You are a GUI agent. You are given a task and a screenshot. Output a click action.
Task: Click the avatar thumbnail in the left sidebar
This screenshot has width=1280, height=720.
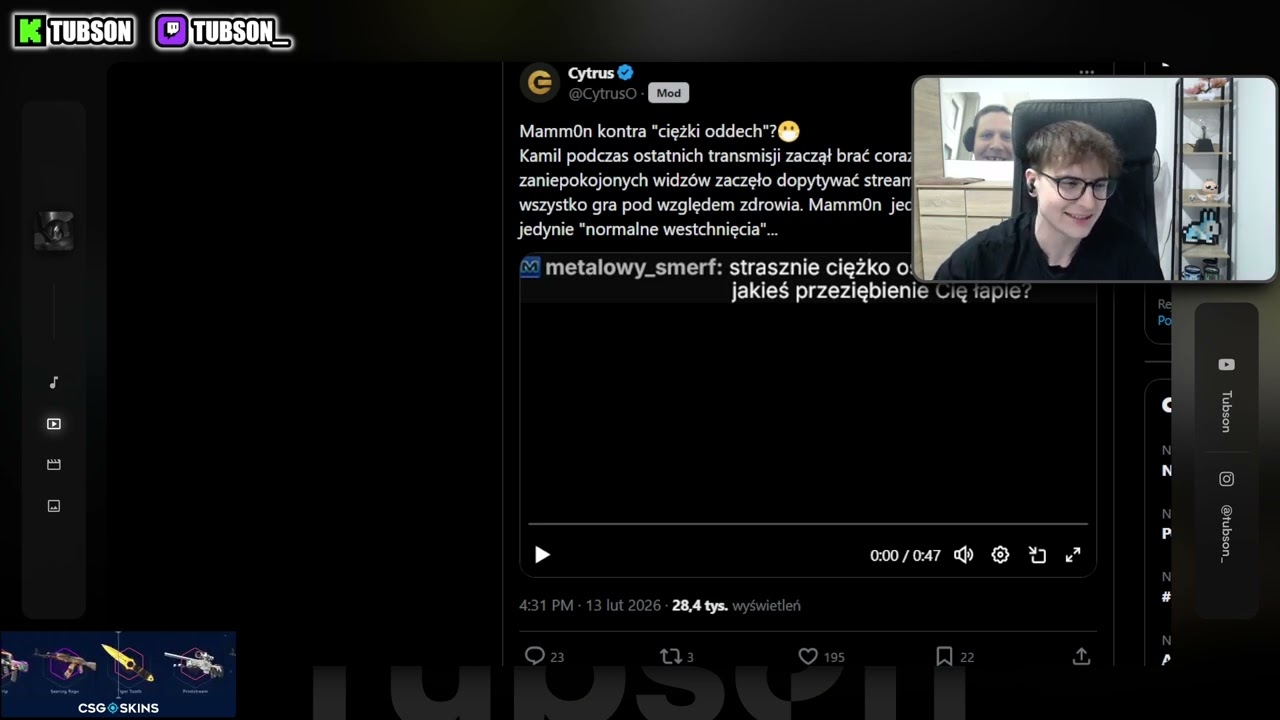(54, 231)
